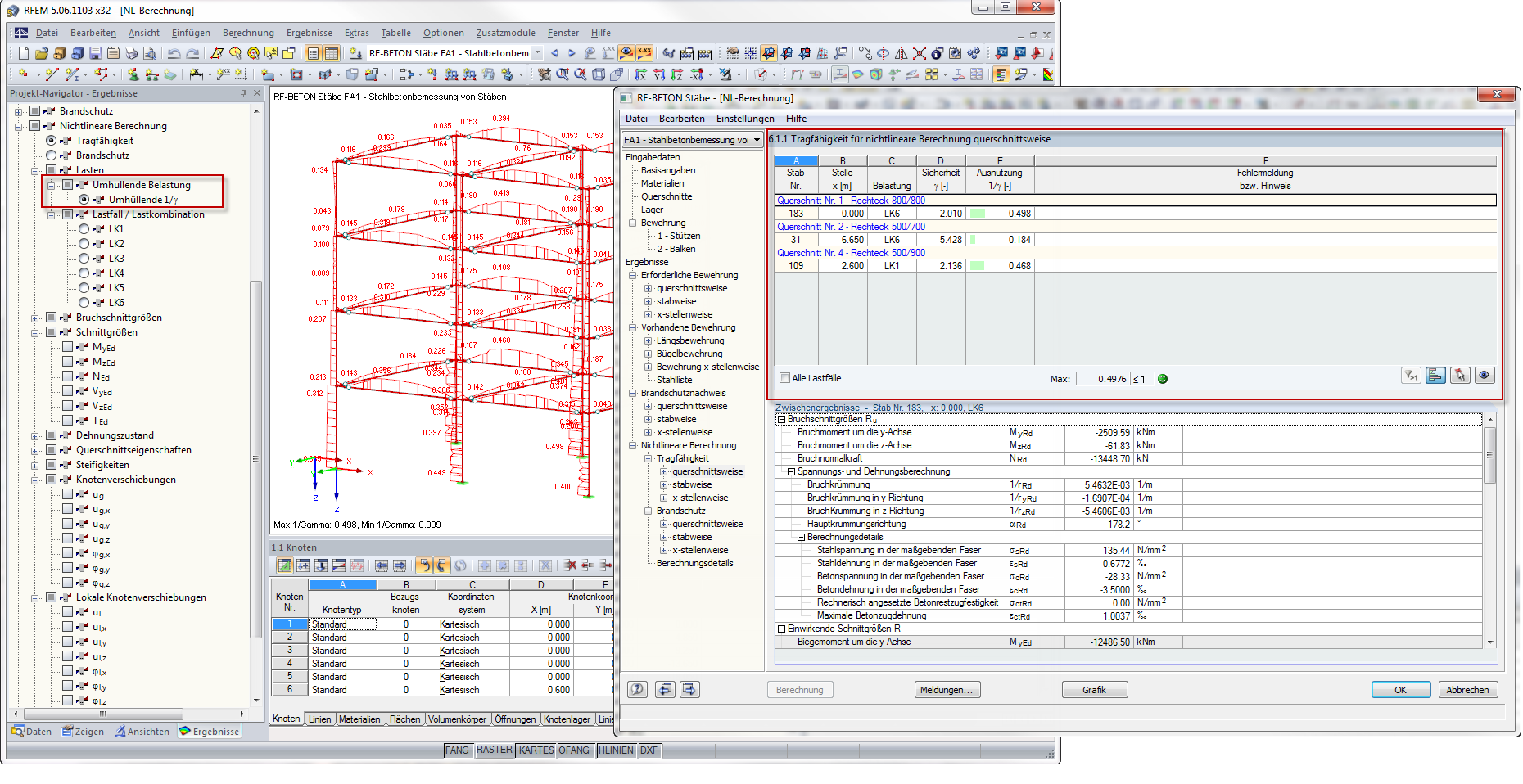Click the mirror tool icon
1523x784 pixels.
(x=901, y=53)
